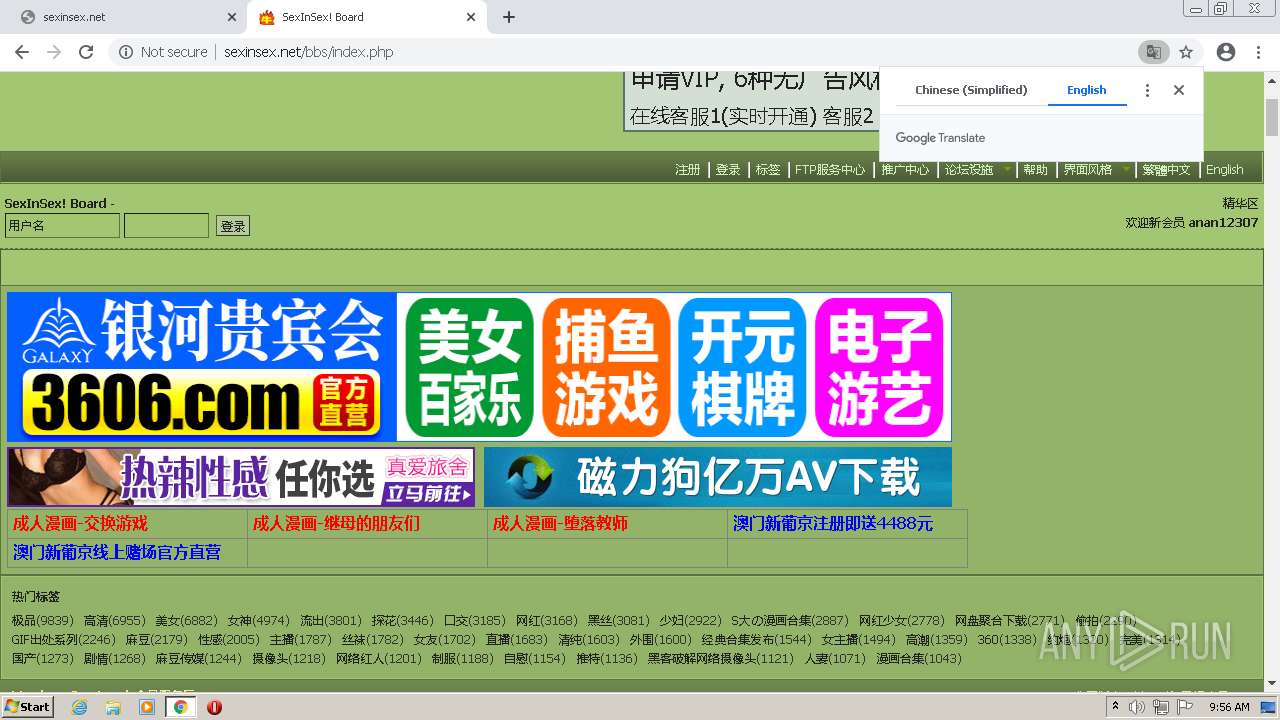Open the Windows Start menu

pyautogui.click(x=27, y=707)
